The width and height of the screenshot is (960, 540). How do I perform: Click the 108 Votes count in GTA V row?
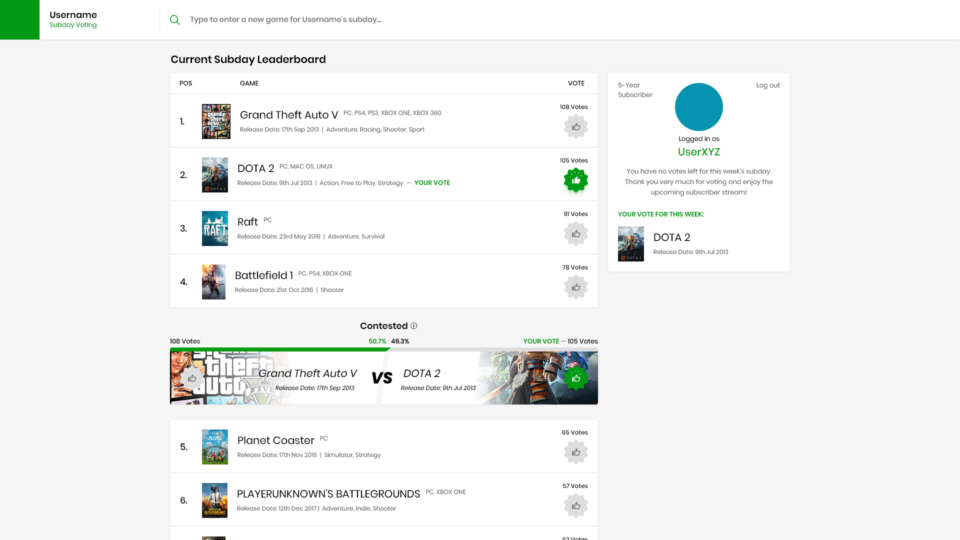coord(574,107)
